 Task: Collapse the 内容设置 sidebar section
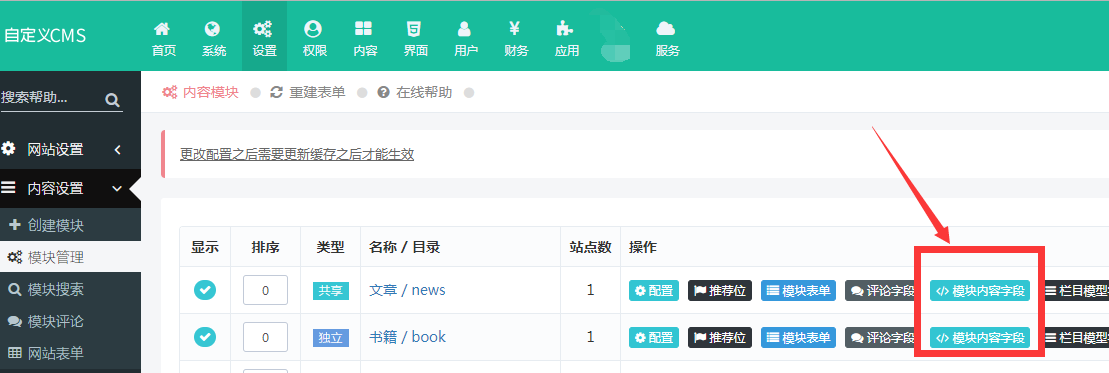coord(70,188)
